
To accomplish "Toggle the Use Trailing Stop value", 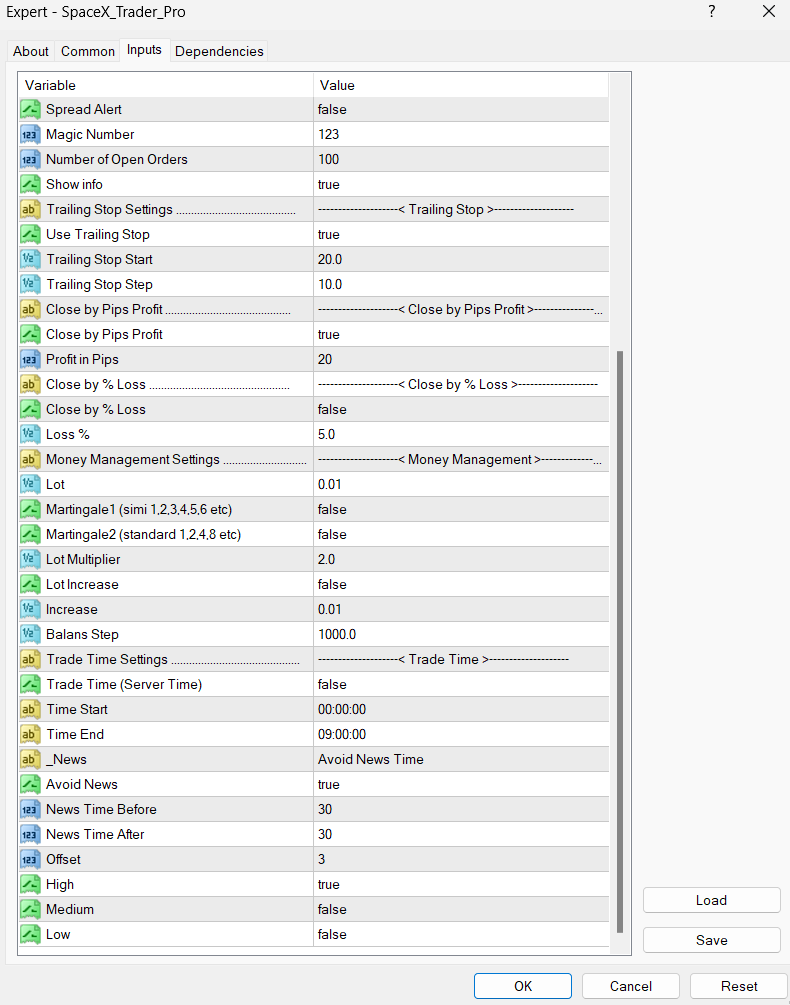I will (x=460, y=234).
